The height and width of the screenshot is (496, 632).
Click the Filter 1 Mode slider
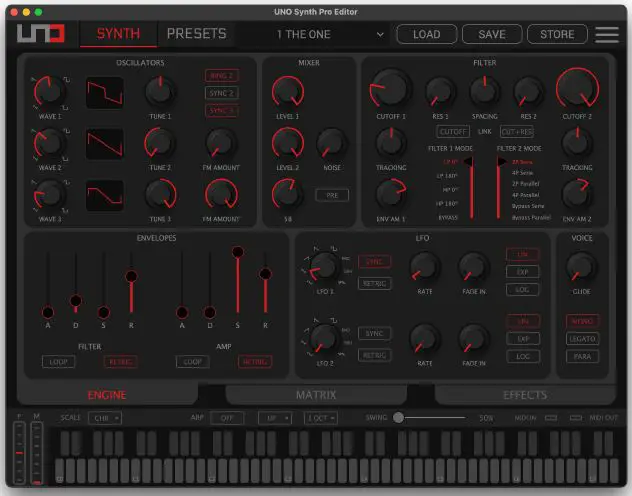point(470,189)
